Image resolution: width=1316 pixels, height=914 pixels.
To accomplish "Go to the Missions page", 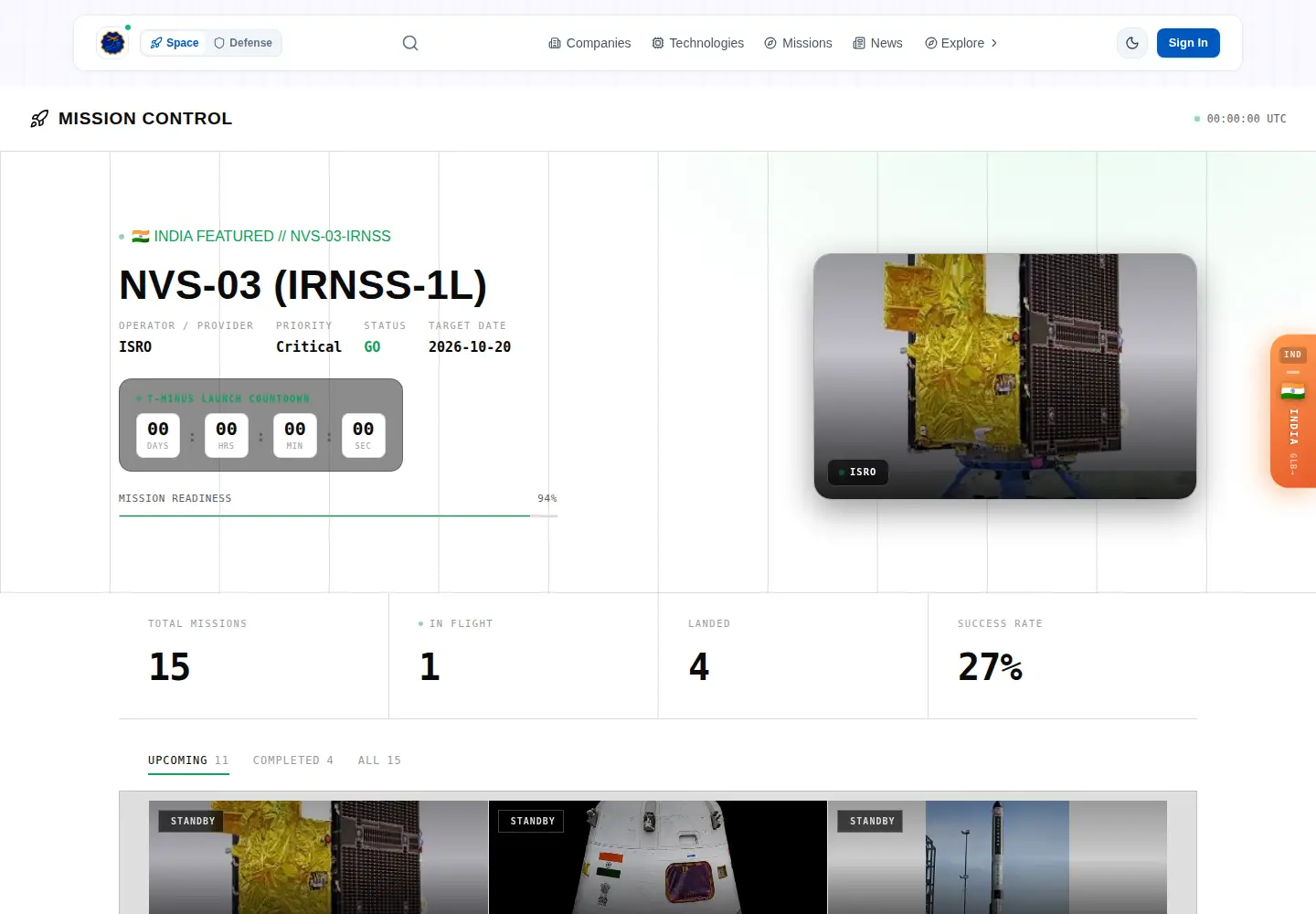I will point(798,43).
